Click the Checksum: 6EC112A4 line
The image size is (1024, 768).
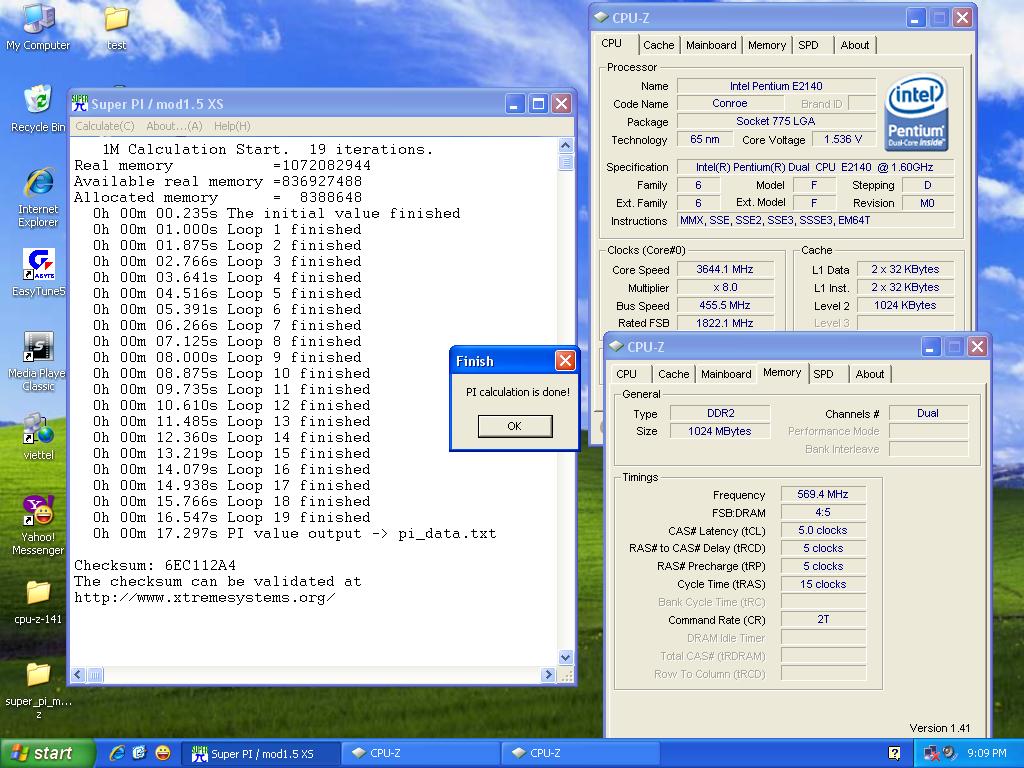click(155, 566)
